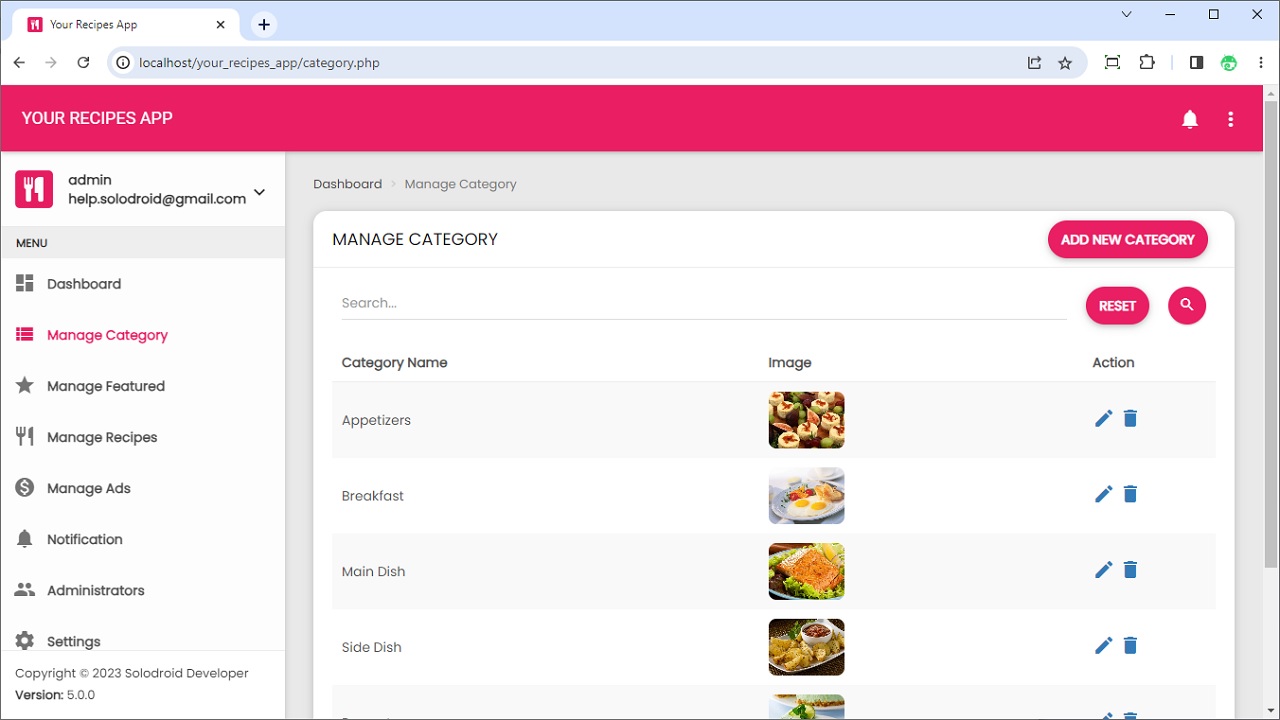Image resolution: width=1280 pixels, height=720 pixels.
Task: Click the Settings gear icon
Action: pos(25,641)
